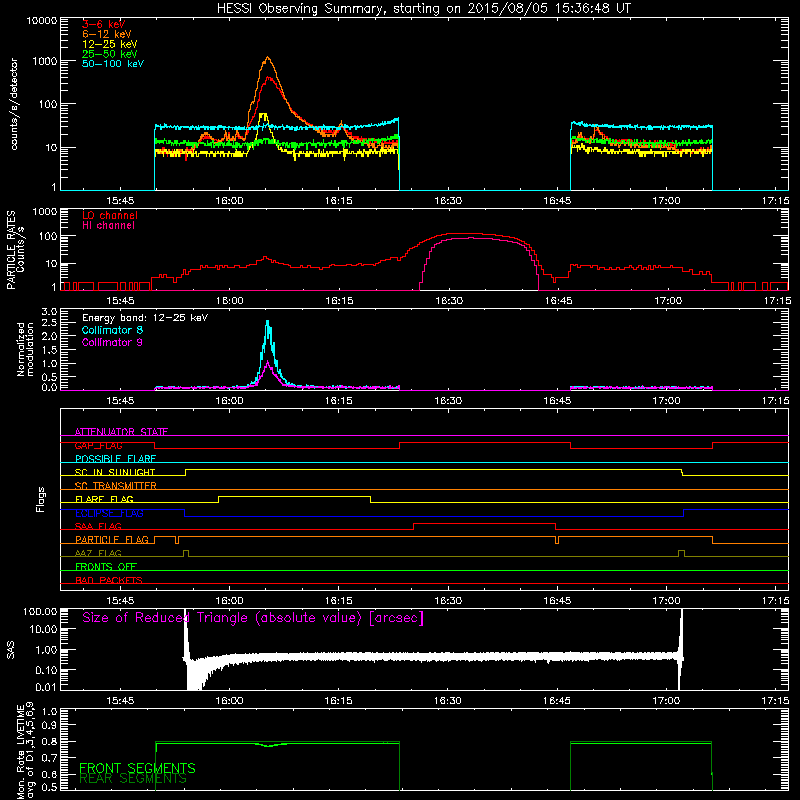Click the 17:00 tick under particle rates plot
The image size is (800, 800).
[x=667, y=301]
